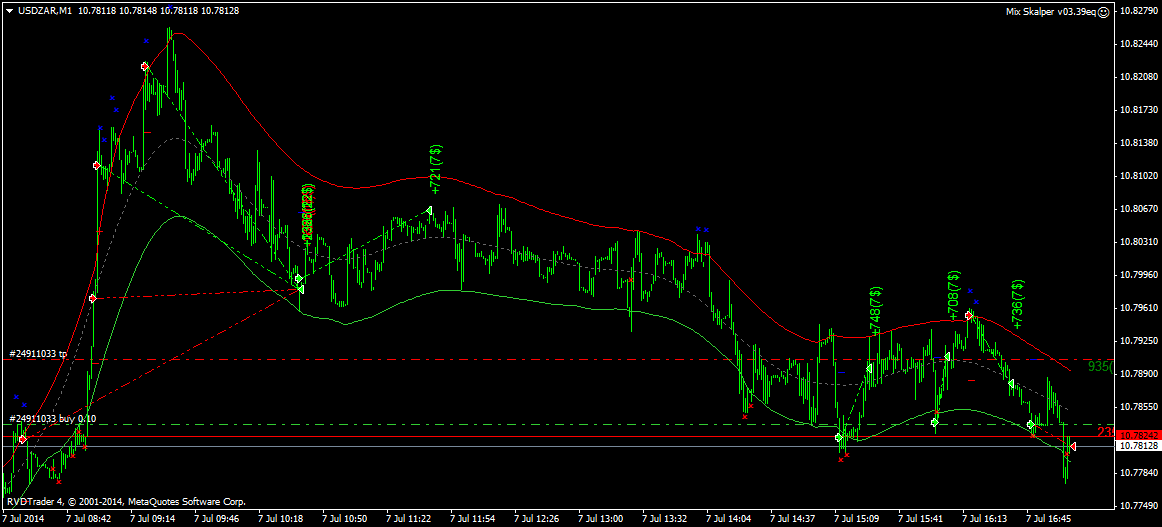Select the USDZAR,M1 chart symbol title
Image resolution: width=1162 pixels, height=527 pixels.
(44, 10)
